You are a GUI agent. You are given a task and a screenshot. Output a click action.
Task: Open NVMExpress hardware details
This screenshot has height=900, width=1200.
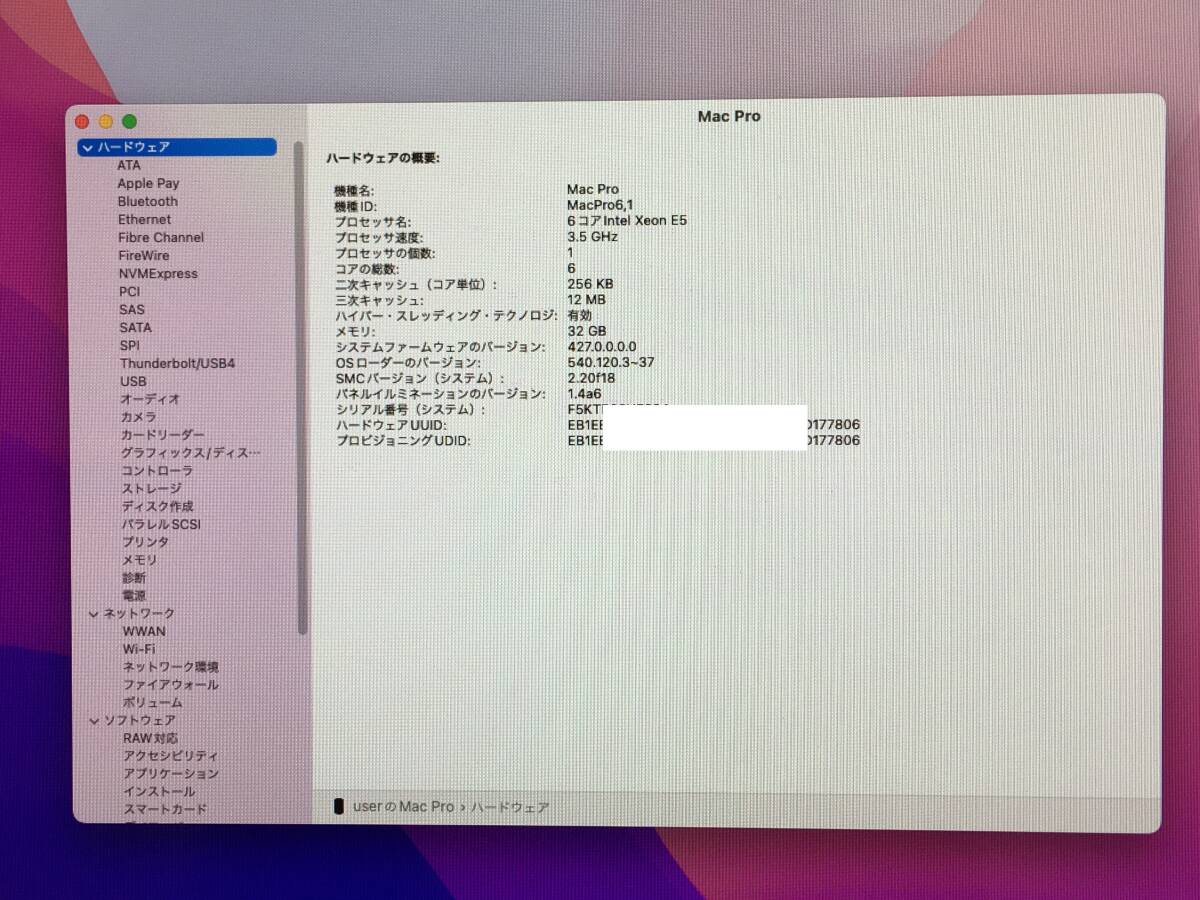click(x=157, y=273)
